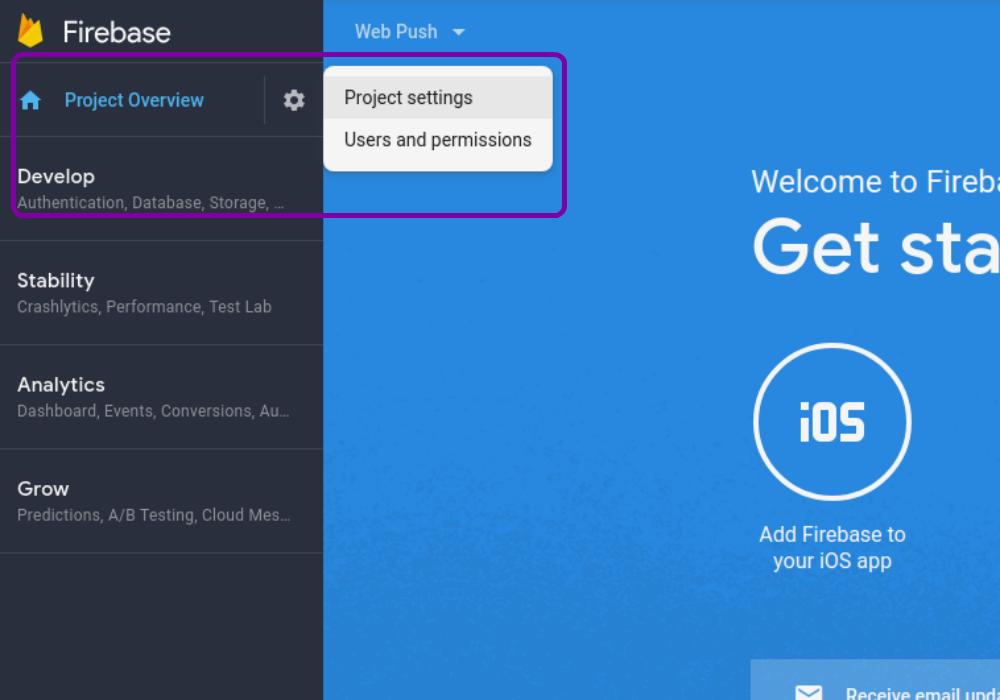Click Dashboard, Events, Conversions subtitle
Viewport: 1000px width, 700px height.
point(153,411)
